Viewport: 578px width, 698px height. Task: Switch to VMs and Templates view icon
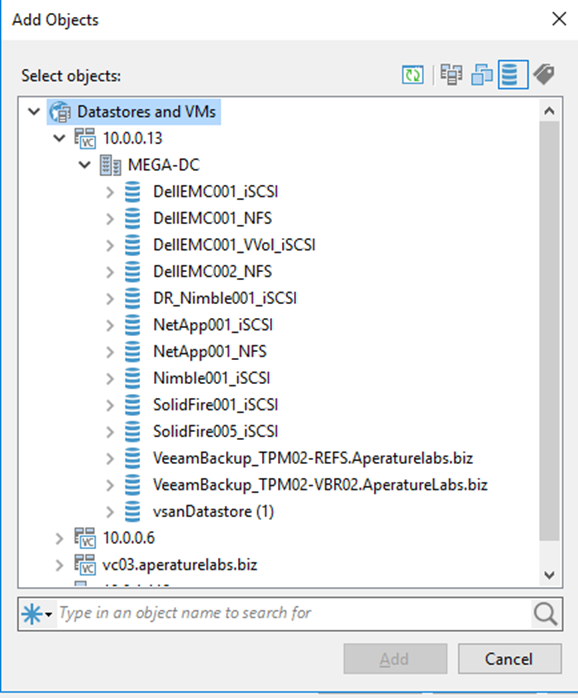(x=482, y=74)
